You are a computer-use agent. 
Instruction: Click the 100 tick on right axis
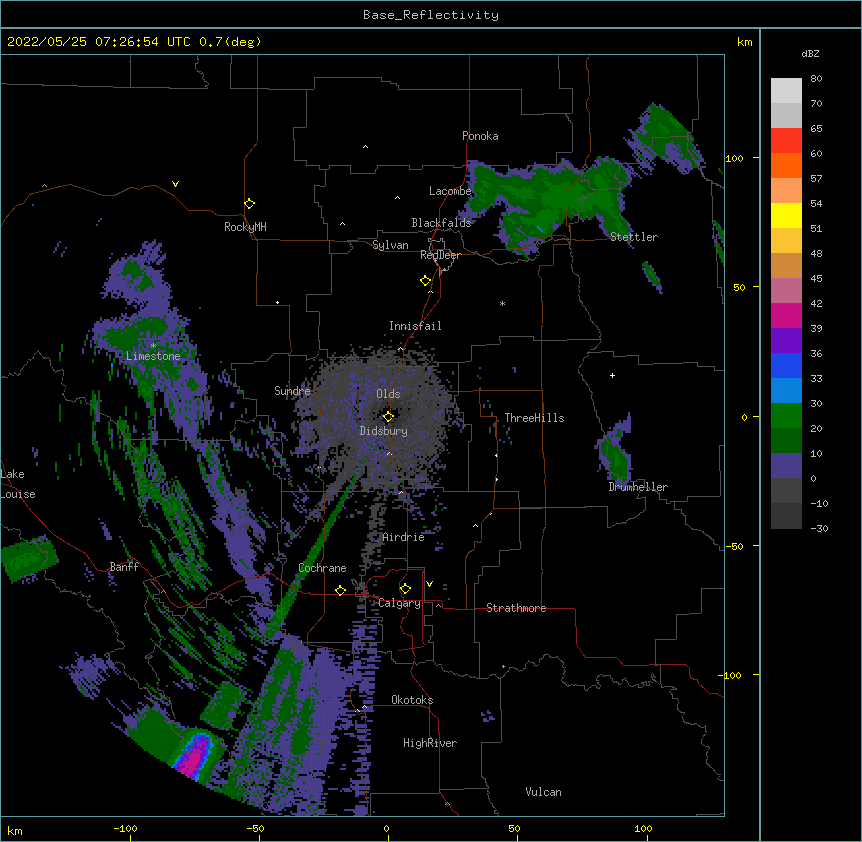(734, 159)
